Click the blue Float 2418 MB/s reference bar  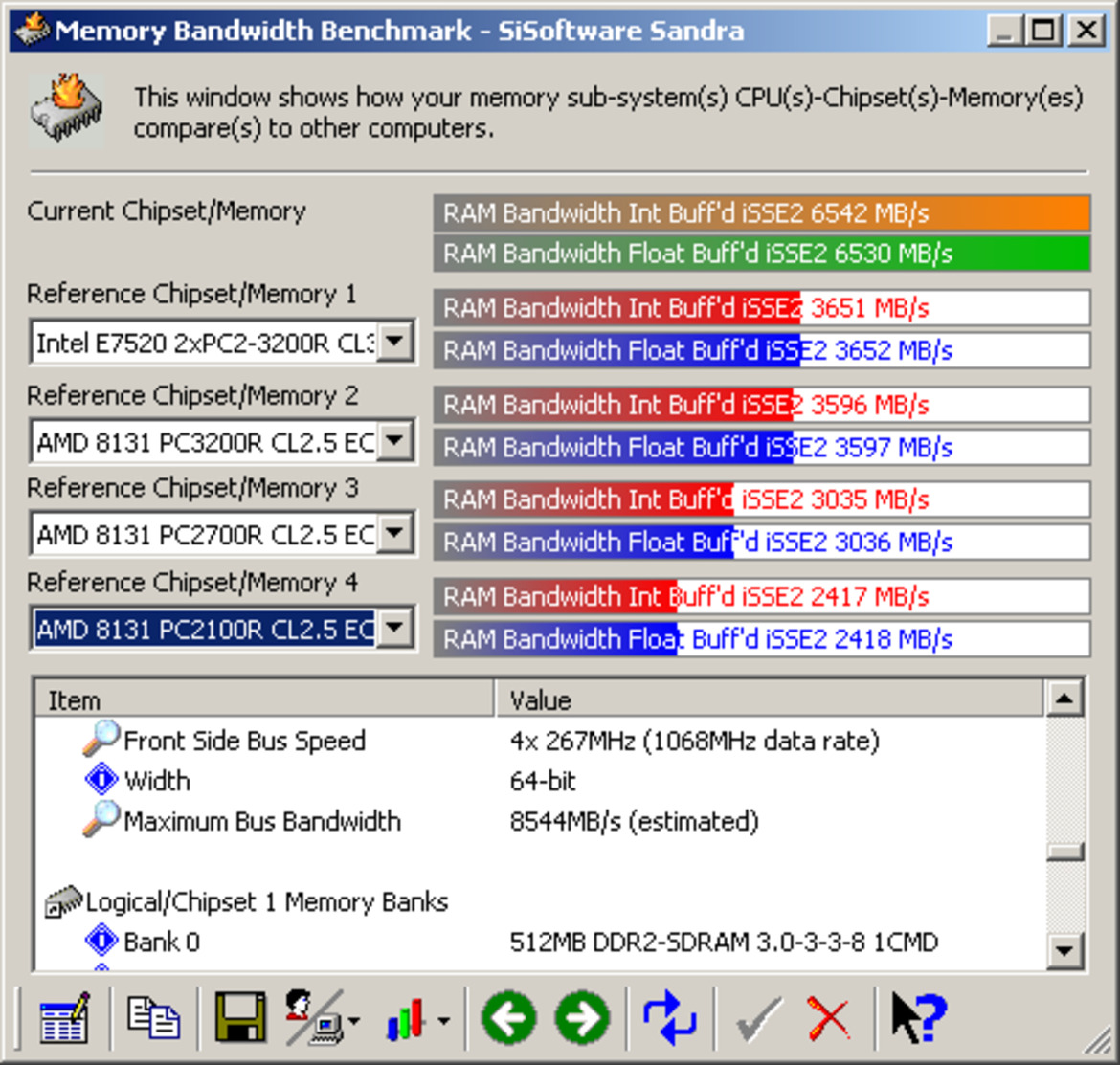pos(761,639)
